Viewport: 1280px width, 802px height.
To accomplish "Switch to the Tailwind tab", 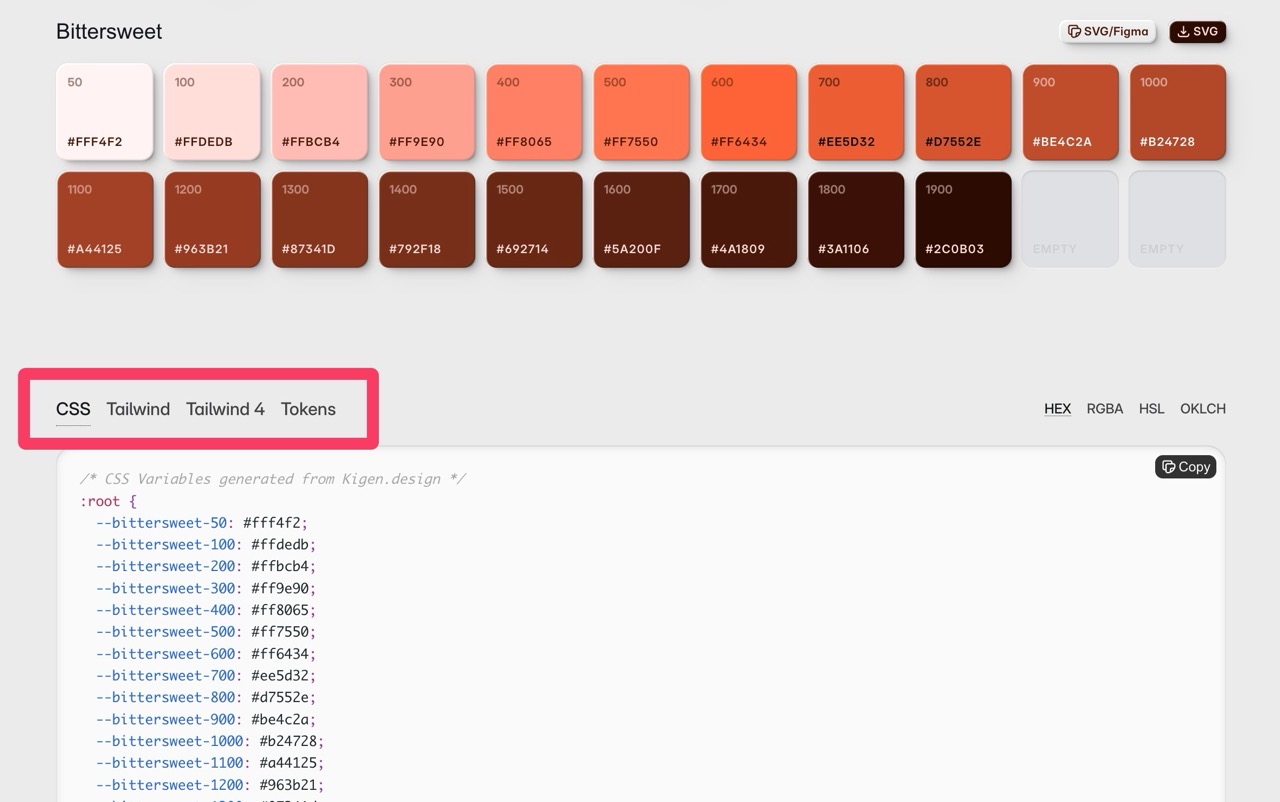I will 138,409.
